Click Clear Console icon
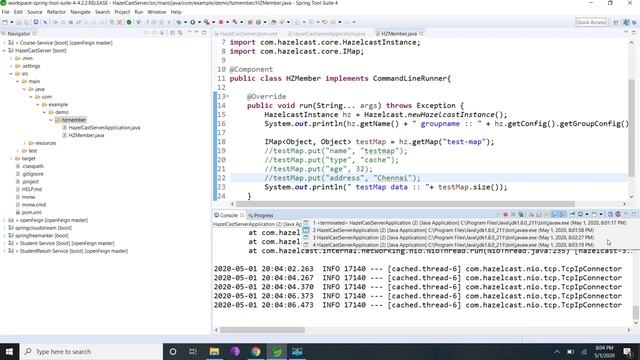Image resolution: width=640 pixels, height=360 pixels. click(532, 214)
